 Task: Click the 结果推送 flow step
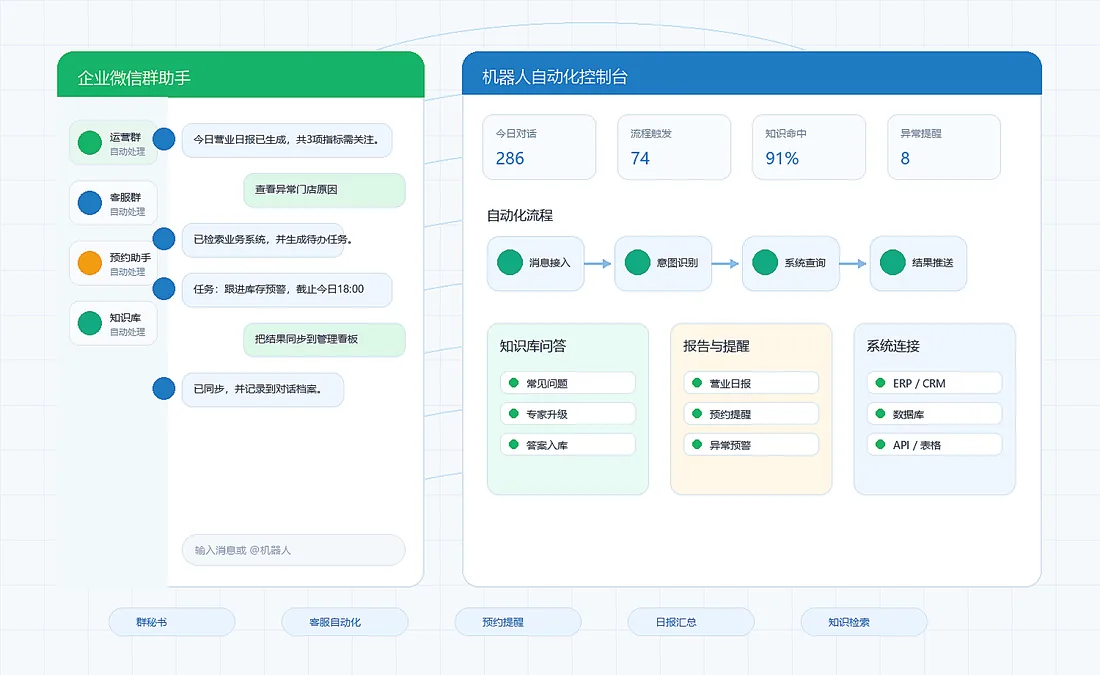(919, 263)
